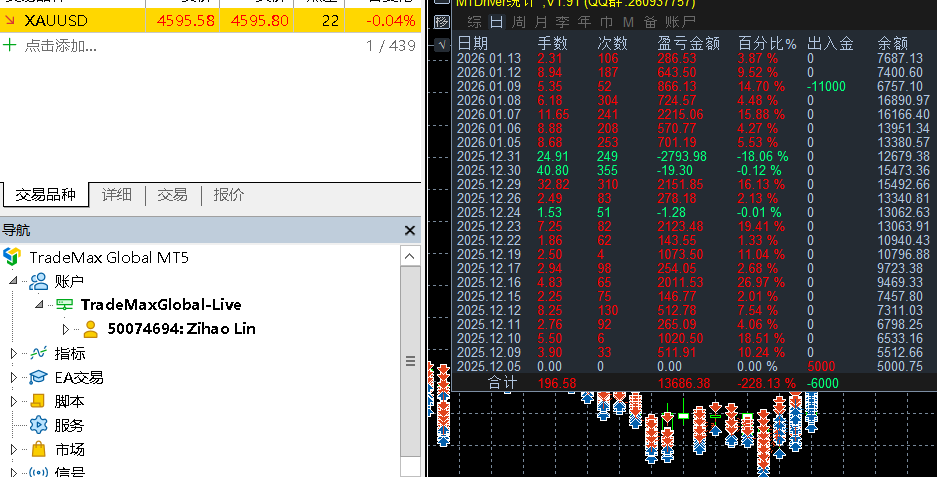Click the 盈亏金额 column header
937x477 pixels.
[x=688, y=43]
